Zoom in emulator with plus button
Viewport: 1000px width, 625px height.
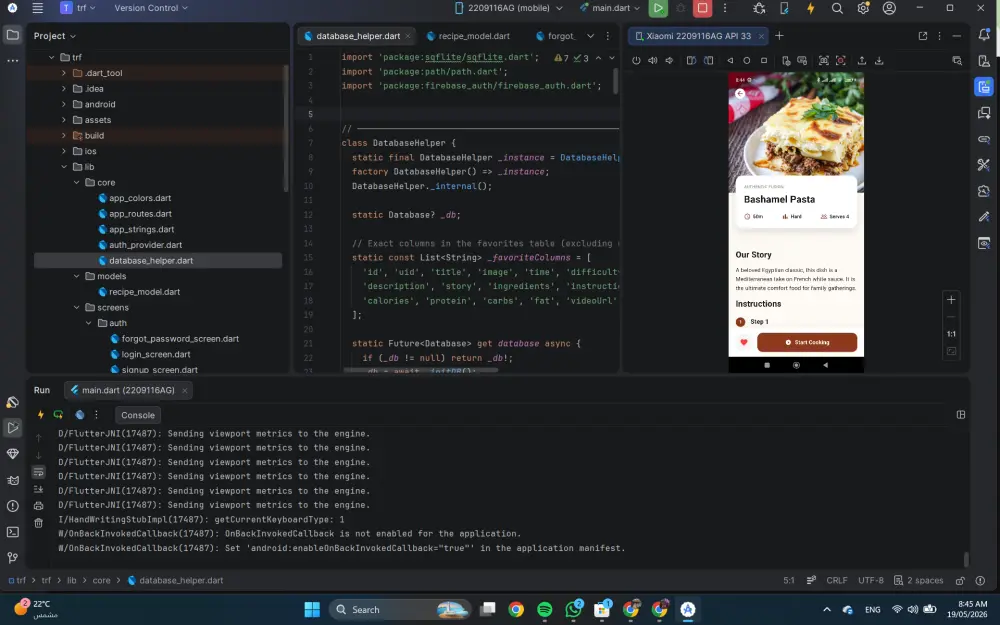(951, 300)
